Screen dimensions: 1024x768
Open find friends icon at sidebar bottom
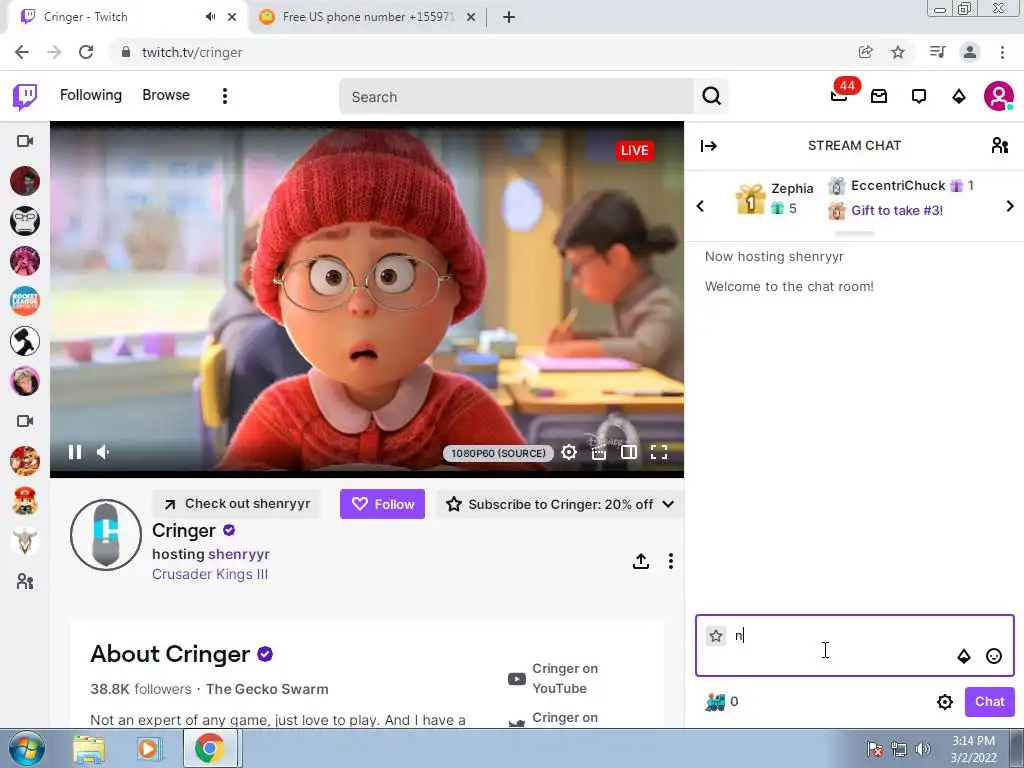coord(25,581)
